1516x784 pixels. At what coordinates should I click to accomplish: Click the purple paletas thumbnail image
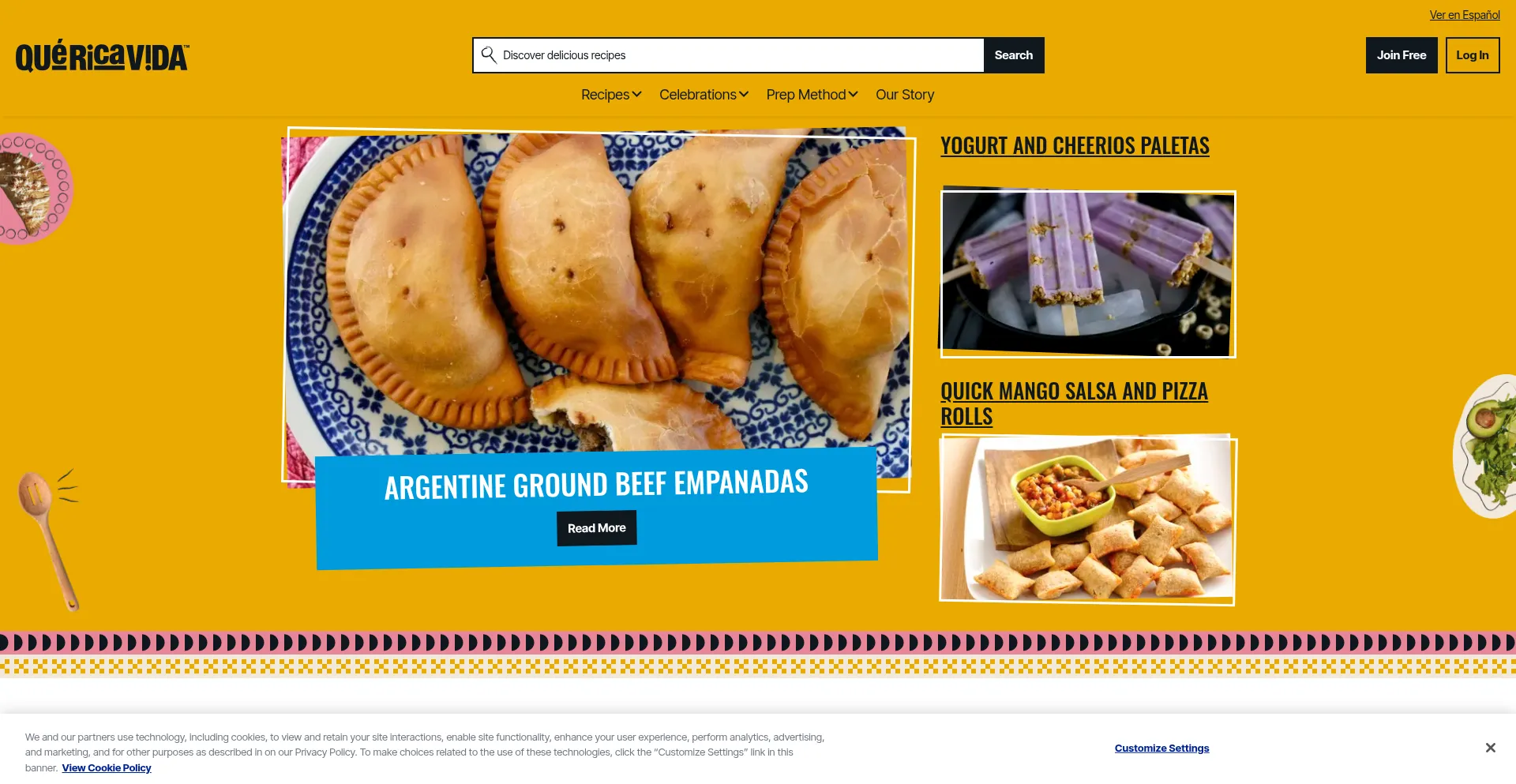click(x=1087, y=273)
